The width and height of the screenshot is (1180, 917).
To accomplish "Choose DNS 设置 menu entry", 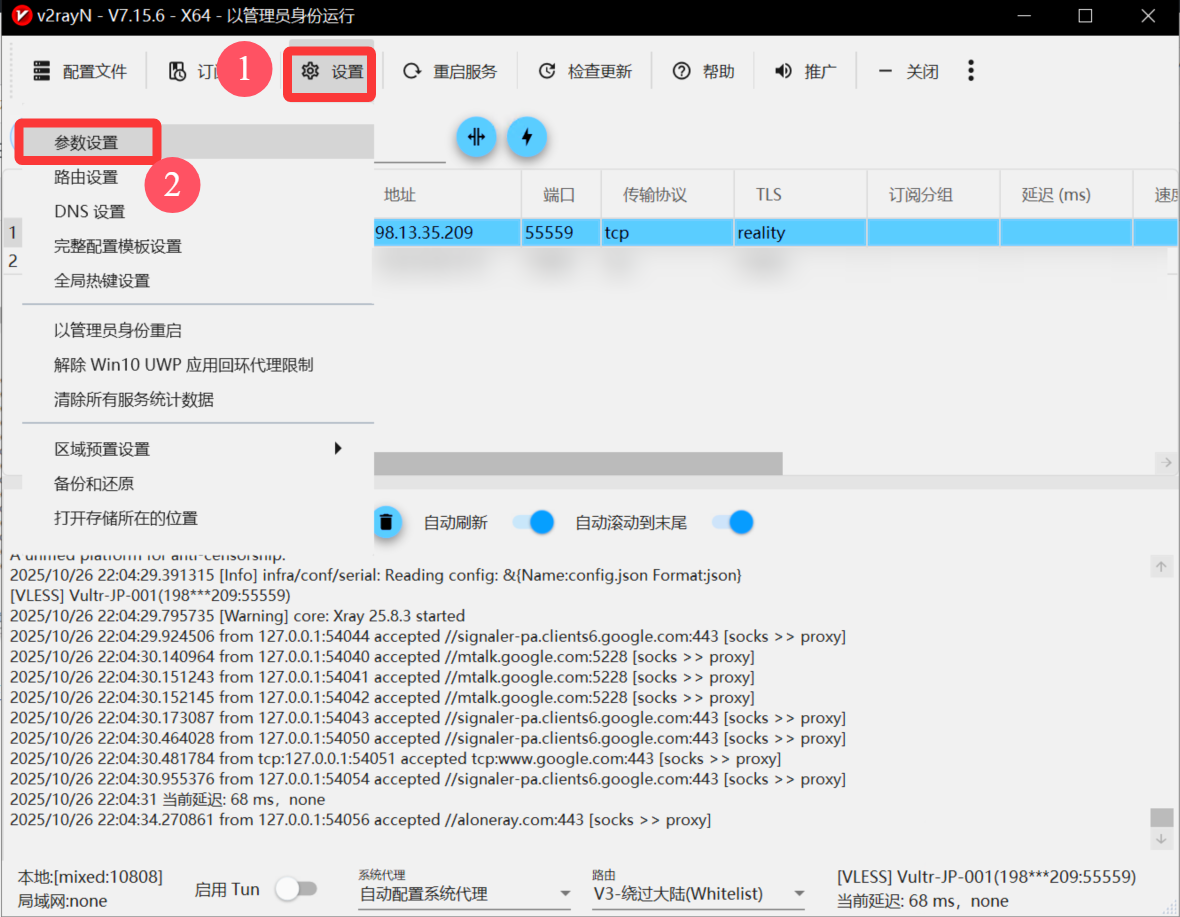I will 90,211.
